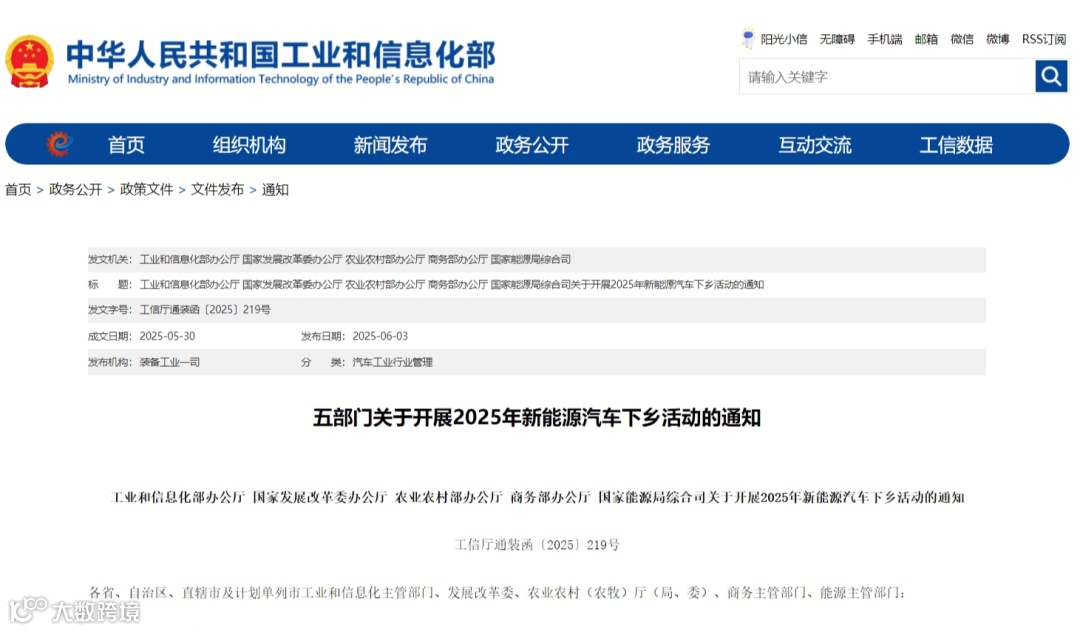Click the subtitle line beginning 工业和信息化部办公厅
1080x631 pixels.
[x=537, y=497]
